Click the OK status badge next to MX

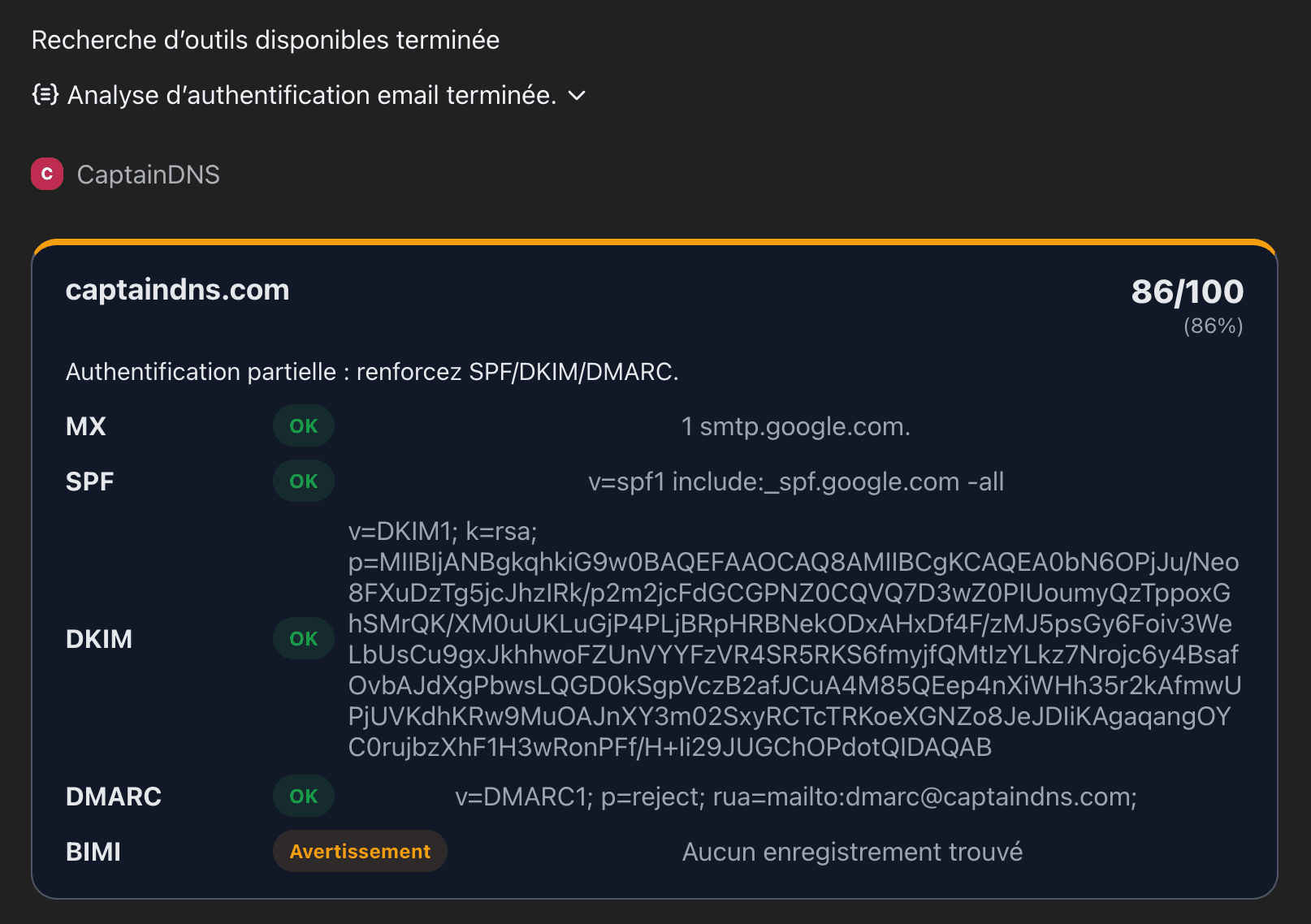pos(303,425)
